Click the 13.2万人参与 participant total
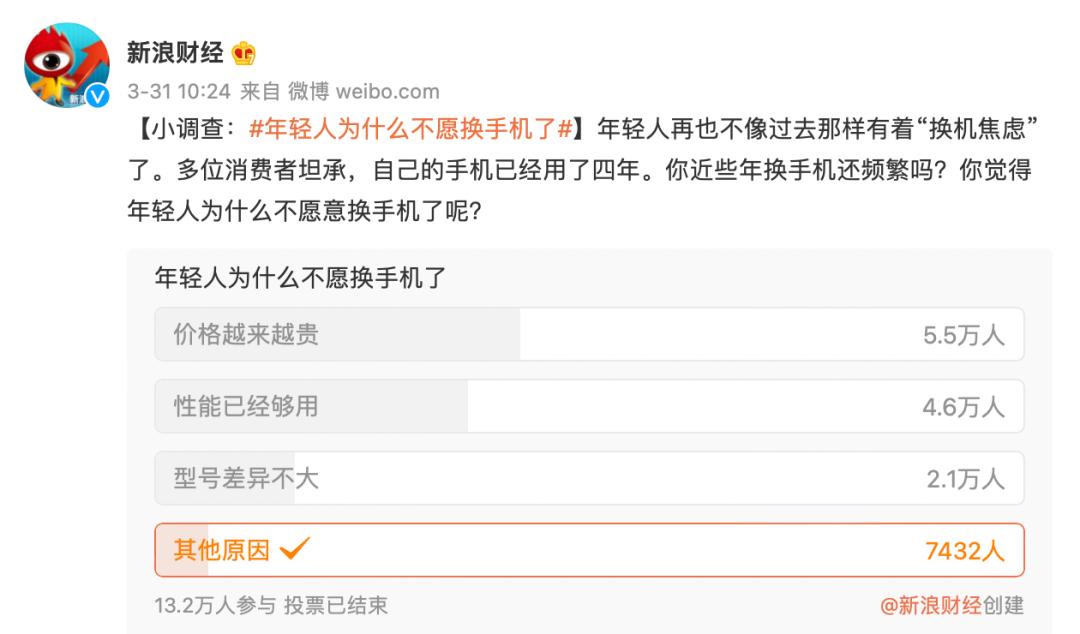Screen dimensions: 1080x634 (215, 605)
